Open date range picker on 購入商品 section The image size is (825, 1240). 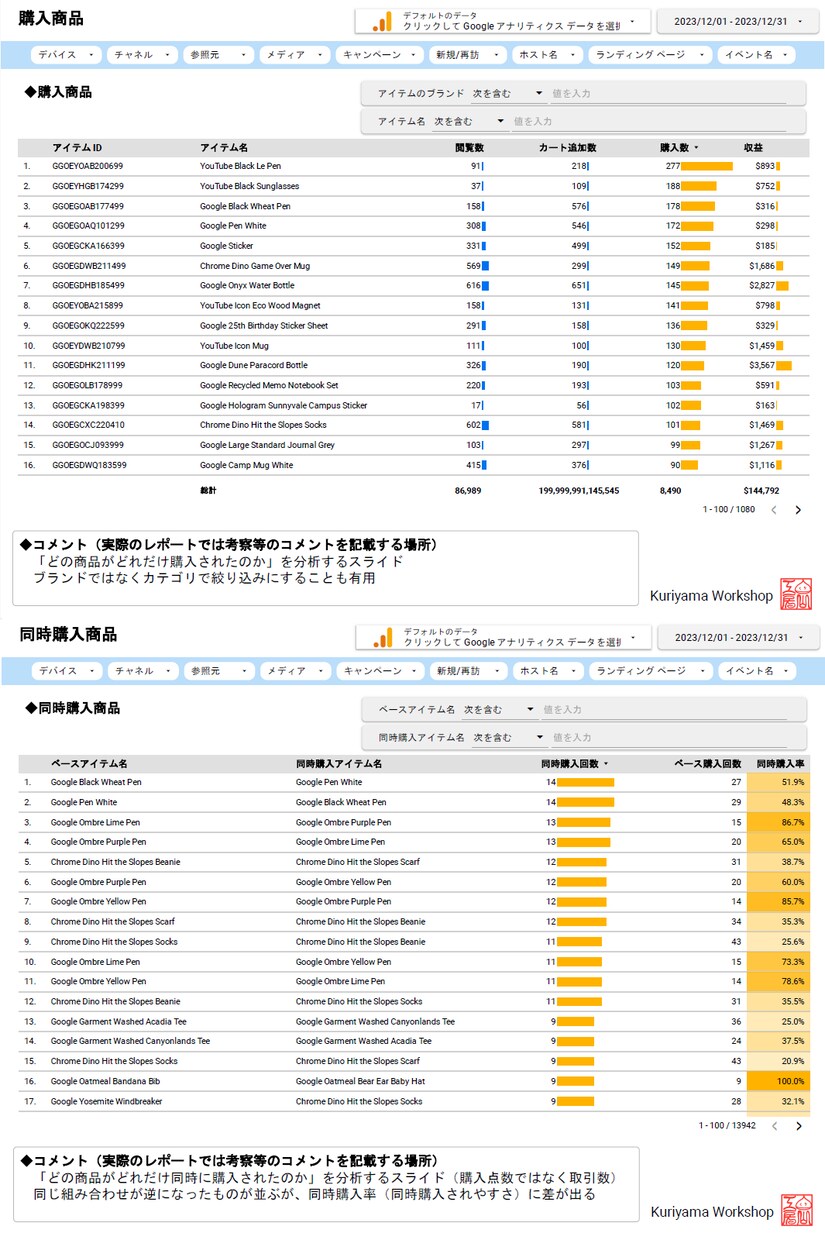tap(738, 21)
